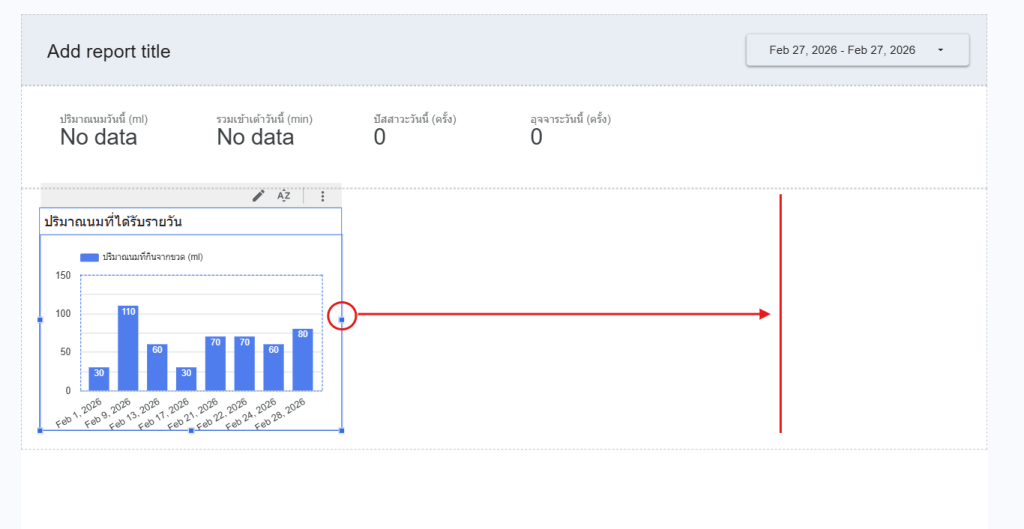Screen dimensions: 1024x529
Task: Click the bottom-center resize handle of the chart
Action: [191, 430]
